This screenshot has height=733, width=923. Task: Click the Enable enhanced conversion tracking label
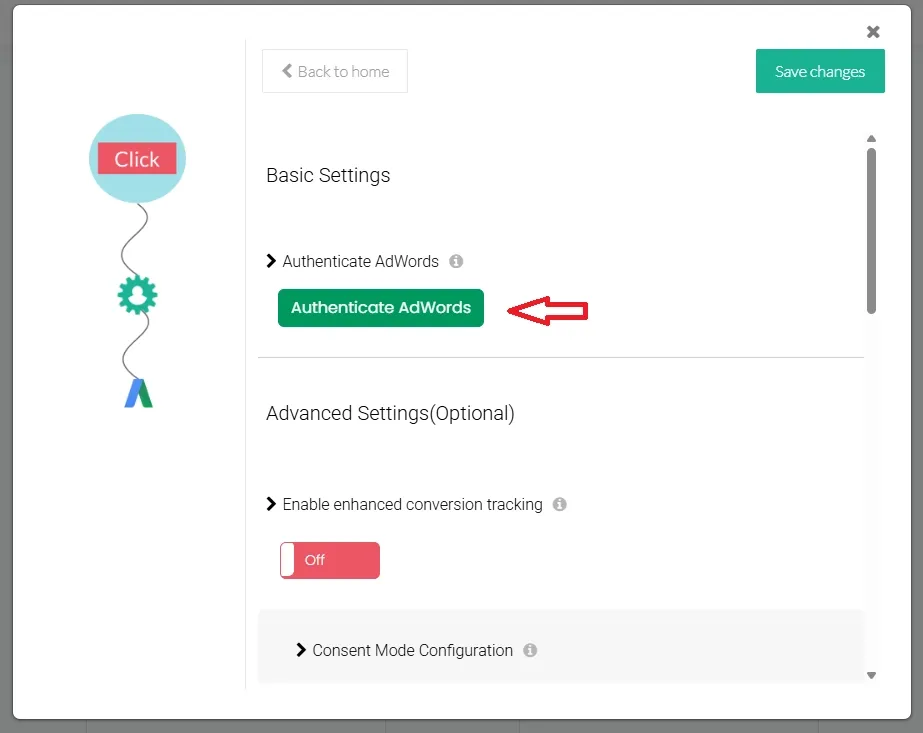click(x=413, y=505)
